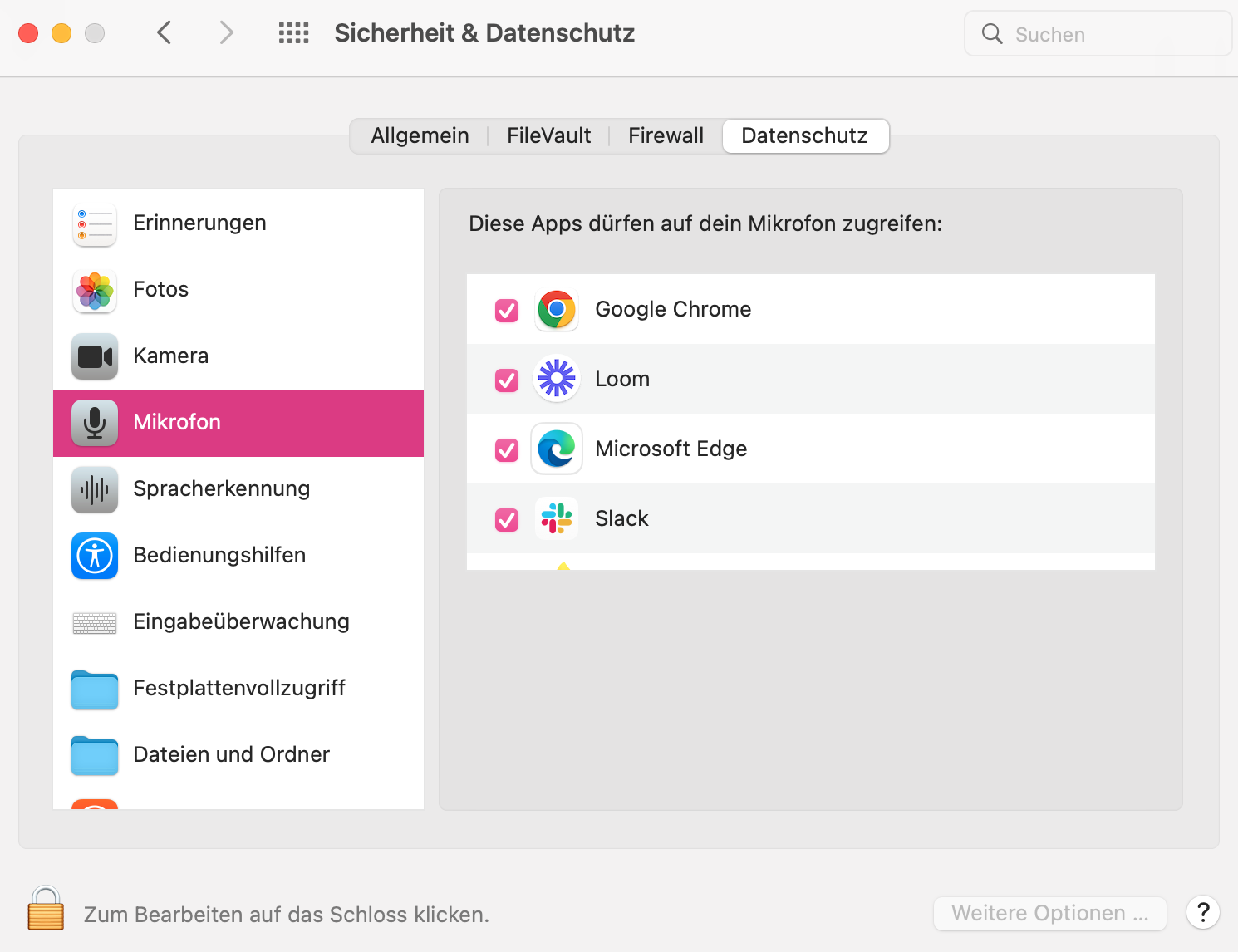Select the Erinnerungen reminders icon
Screen dimensions: 1238x952
click(x=95, y=224)
